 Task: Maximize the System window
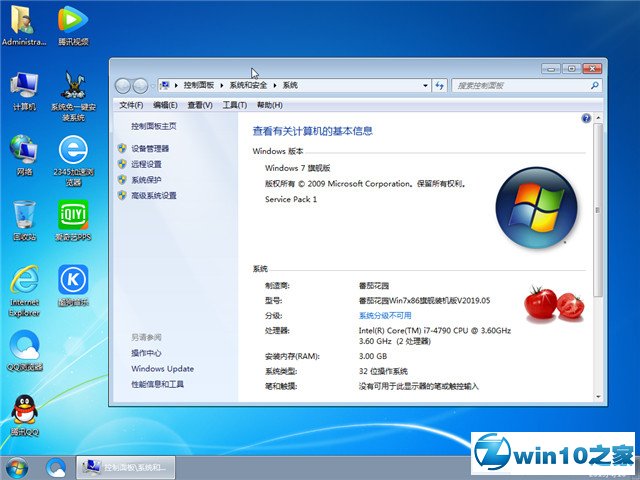[571, 69]
